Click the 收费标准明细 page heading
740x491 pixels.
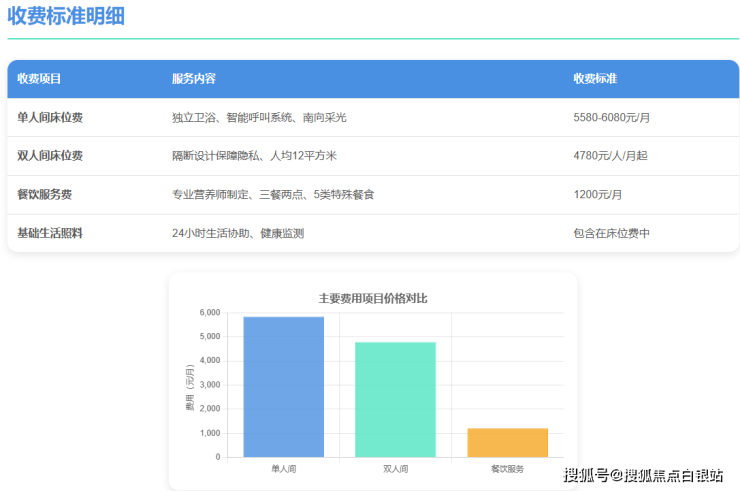pos(67,17)
